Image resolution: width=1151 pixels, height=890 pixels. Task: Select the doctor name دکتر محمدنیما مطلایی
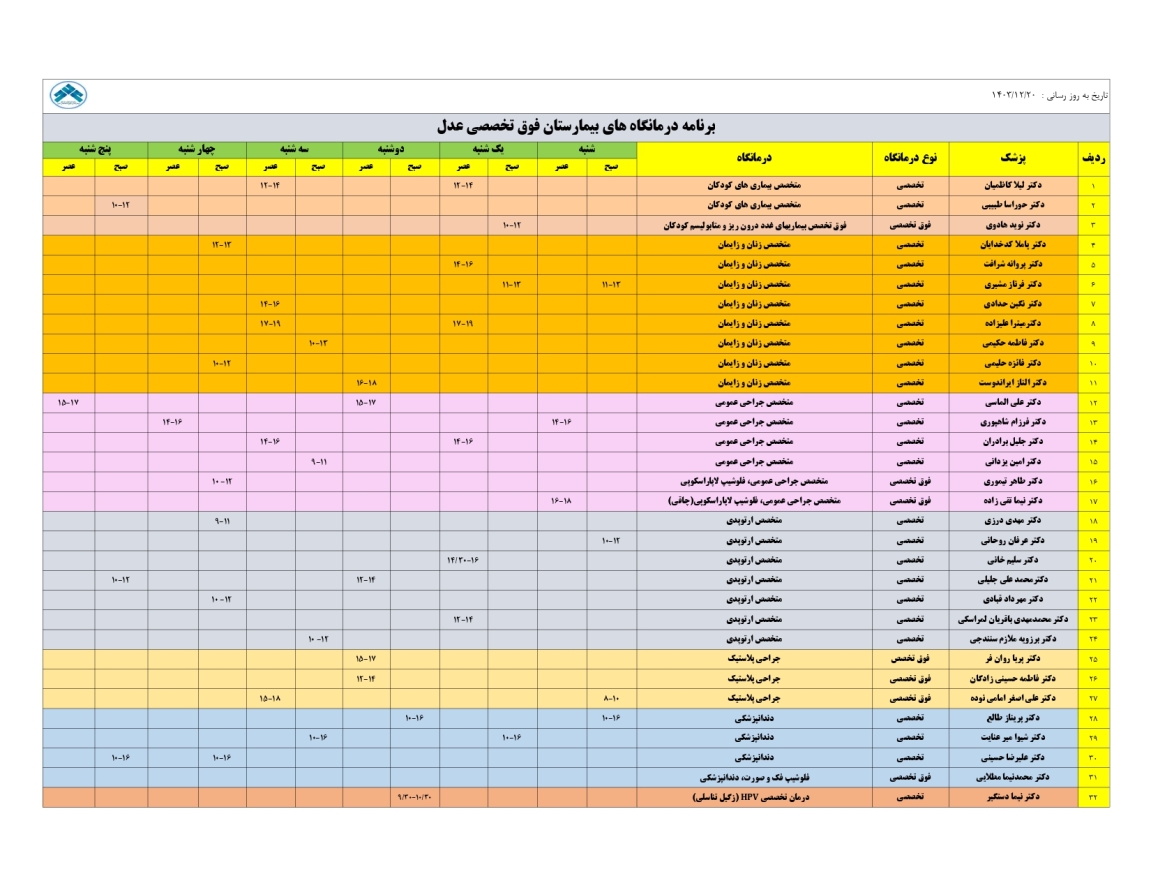pos(1013,777)
